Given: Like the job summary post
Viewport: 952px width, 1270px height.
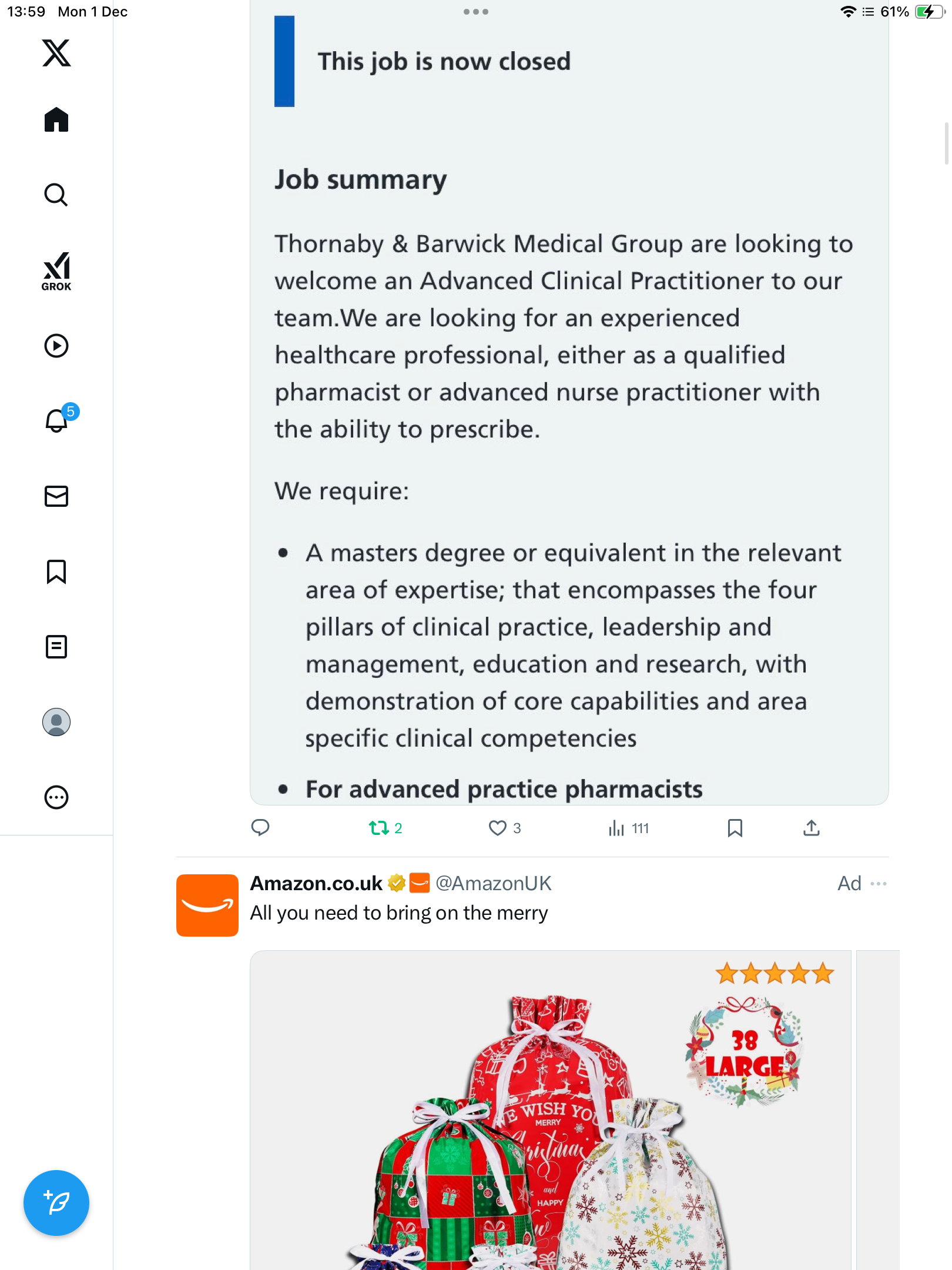Looking at the screenshot, I should click(498, 828).
